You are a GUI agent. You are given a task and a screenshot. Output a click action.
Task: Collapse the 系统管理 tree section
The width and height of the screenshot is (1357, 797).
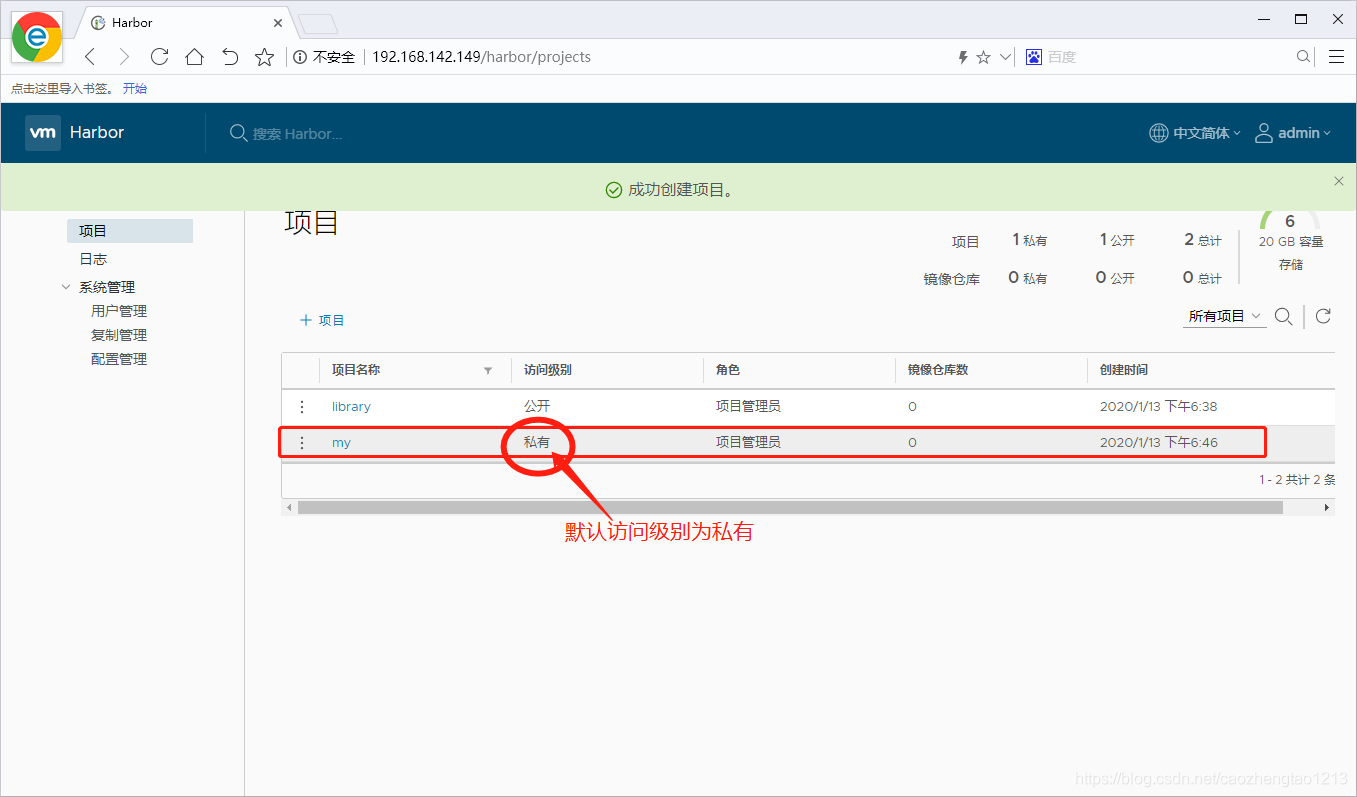[x=67, y=287]
